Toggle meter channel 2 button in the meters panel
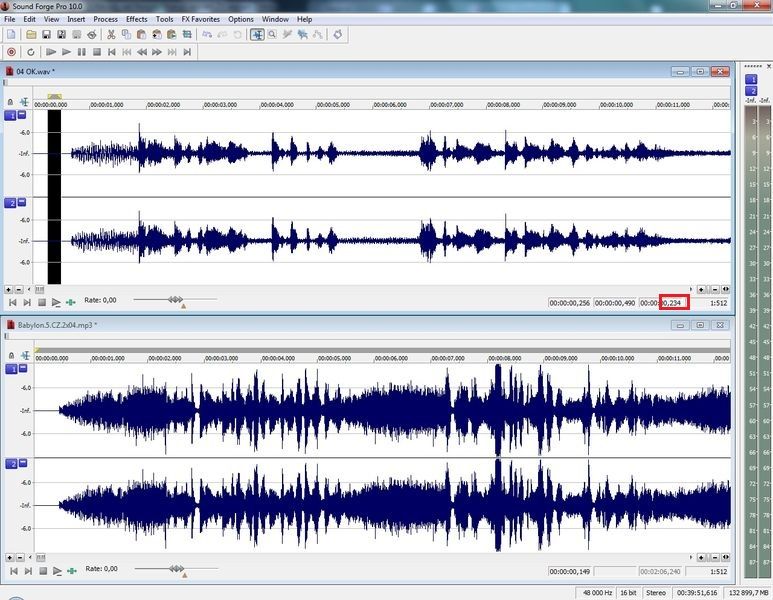 click(751, 91)
